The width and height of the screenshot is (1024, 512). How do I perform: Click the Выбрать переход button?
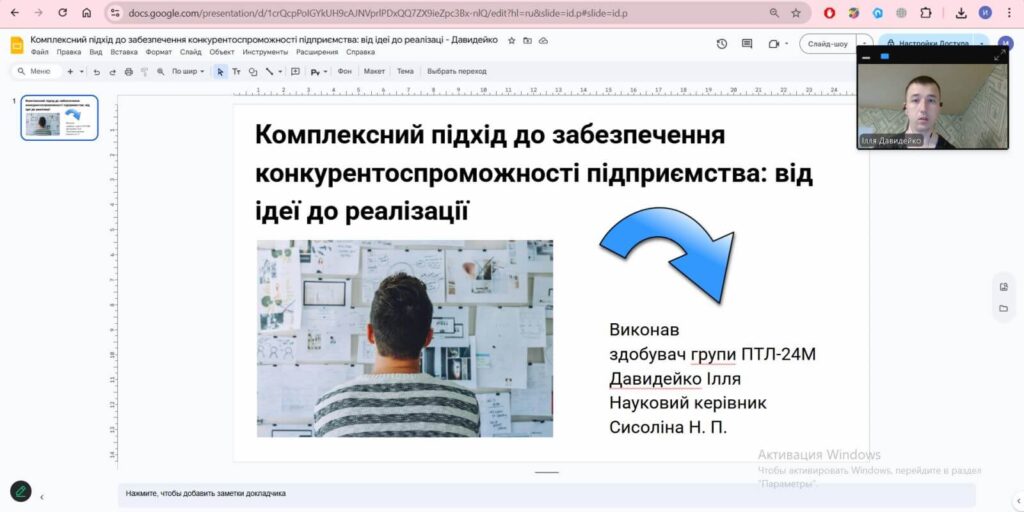(x=457, y=71)
